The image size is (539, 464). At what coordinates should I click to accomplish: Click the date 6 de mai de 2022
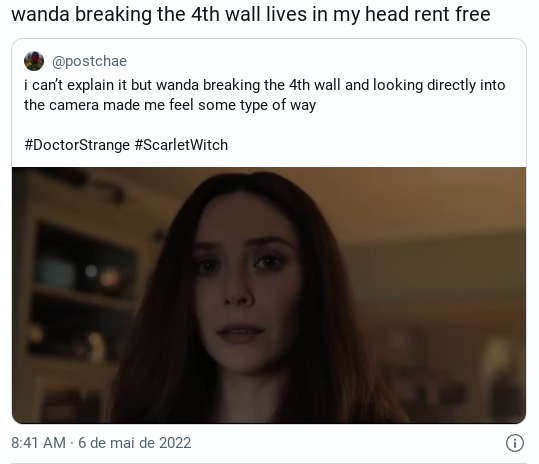(x=134, y=443)
